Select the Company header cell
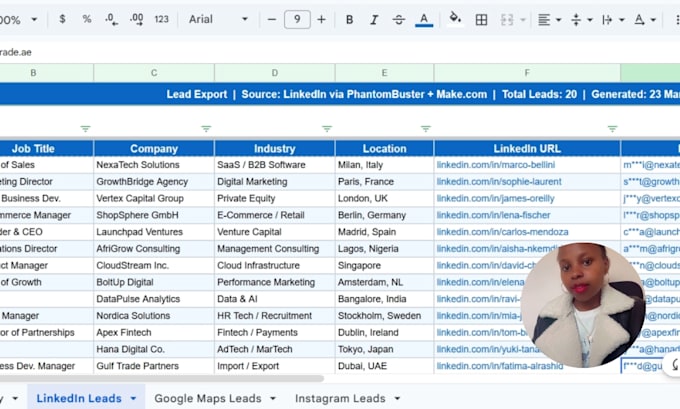 coord(154,149)
